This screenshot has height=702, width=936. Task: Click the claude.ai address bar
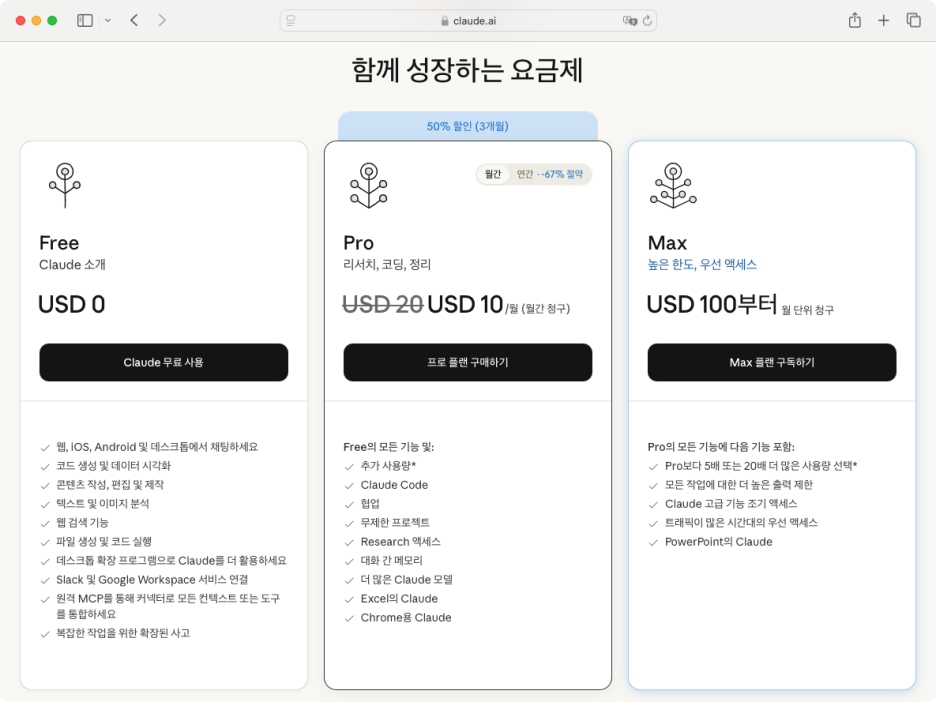tap(468, 21)
